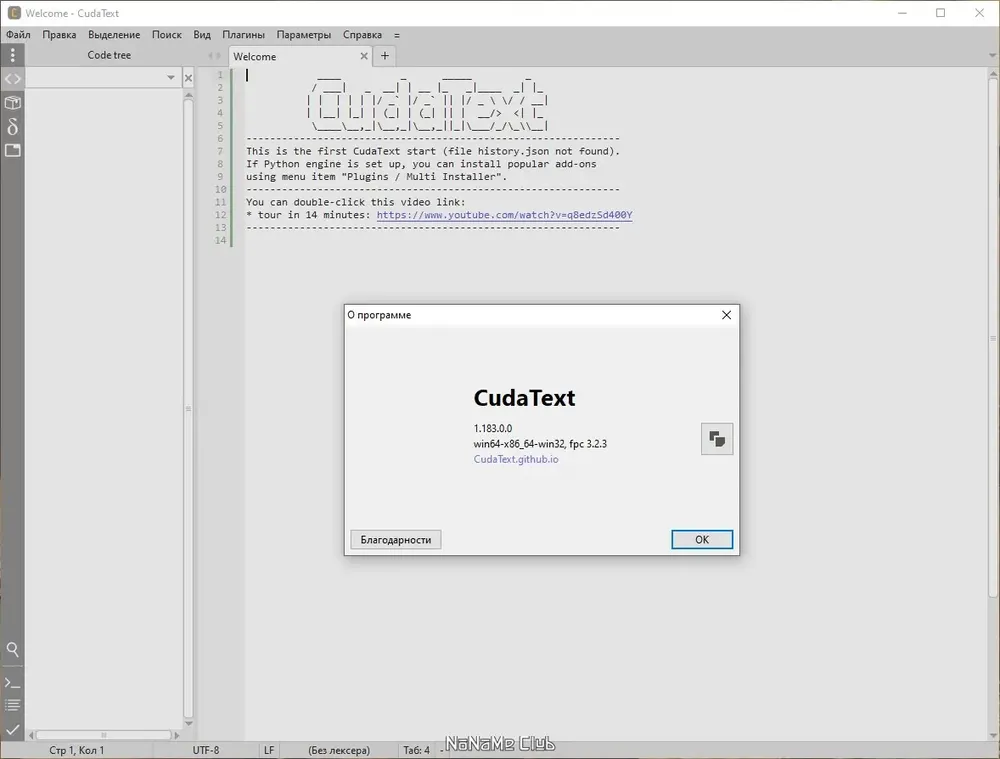
Task: Open the Output list panel icon
Action: [12, 705]
